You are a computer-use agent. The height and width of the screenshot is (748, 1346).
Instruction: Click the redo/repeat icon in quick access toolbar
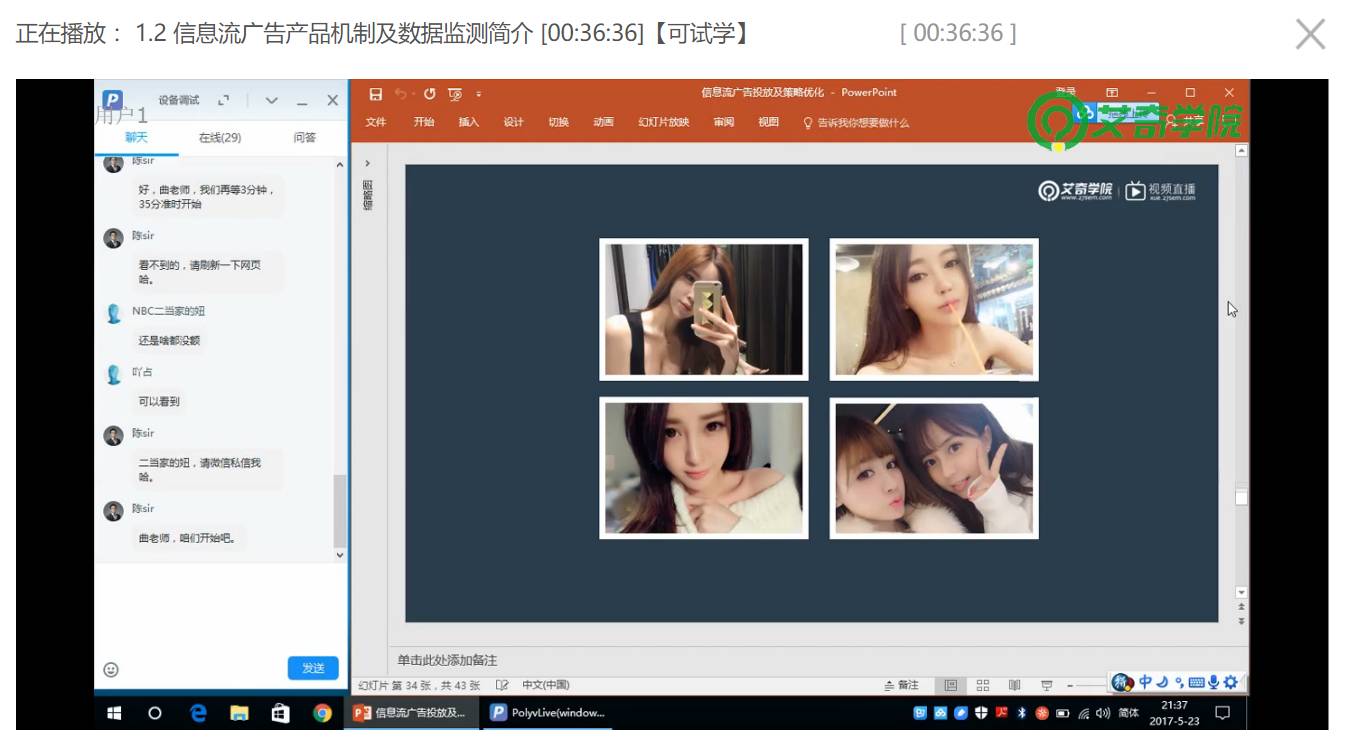(x=430, y=94)
